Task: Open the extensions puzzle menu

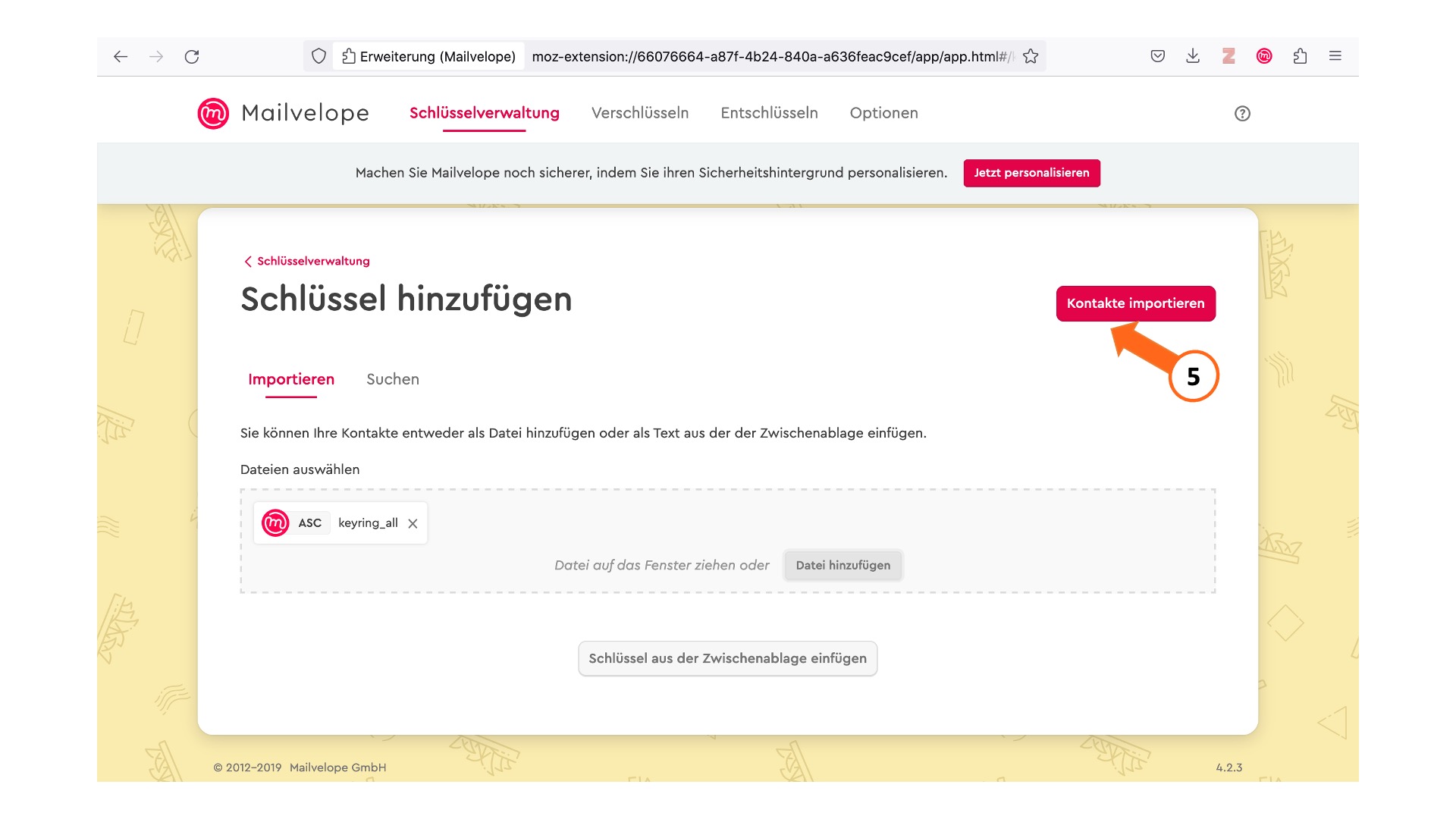Action: [x=1300, y=56]
